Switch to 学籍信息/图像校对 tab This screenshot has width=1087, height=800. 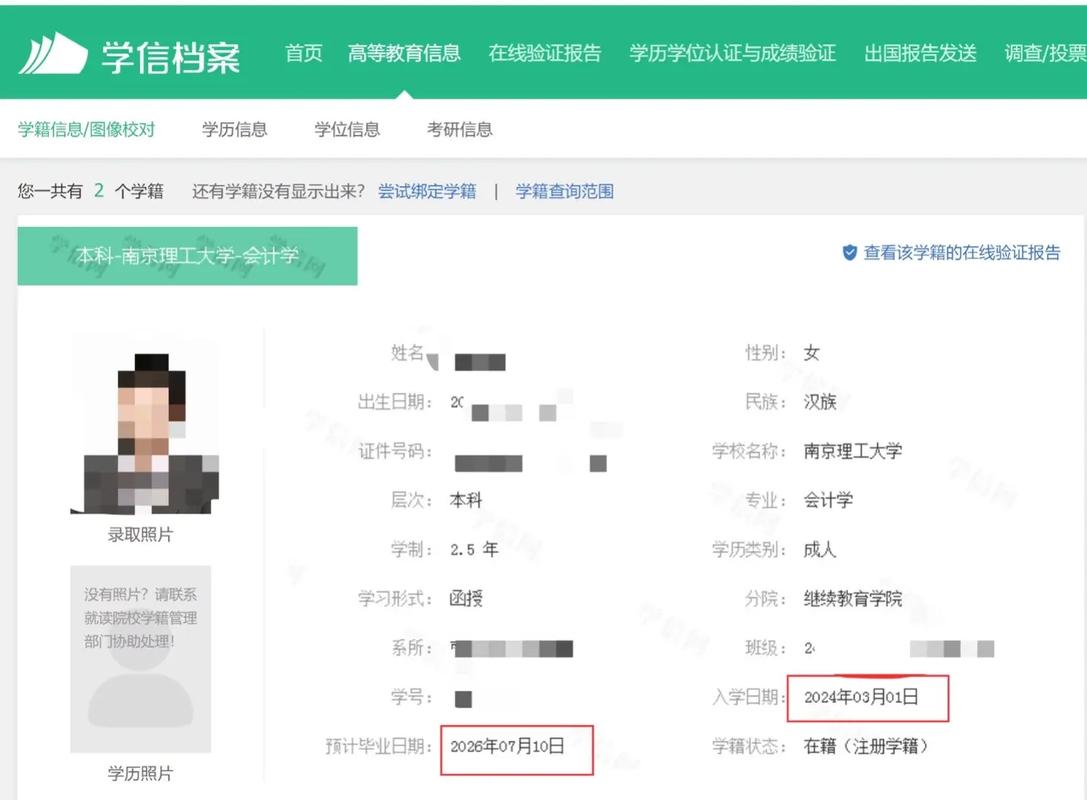point(87,130)
